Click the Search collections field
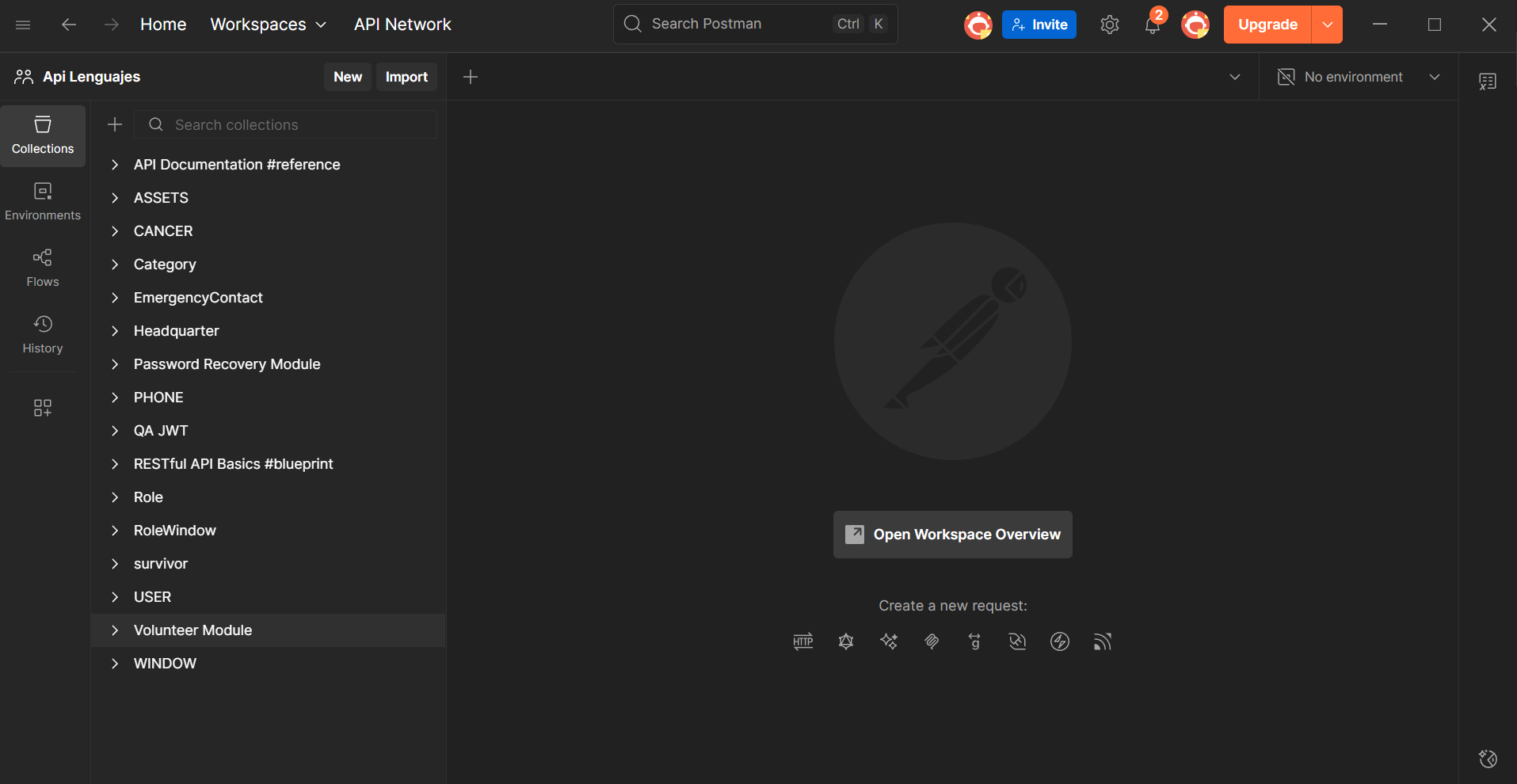The height and width of the screenshot is (784, 1517). [293, 124]
